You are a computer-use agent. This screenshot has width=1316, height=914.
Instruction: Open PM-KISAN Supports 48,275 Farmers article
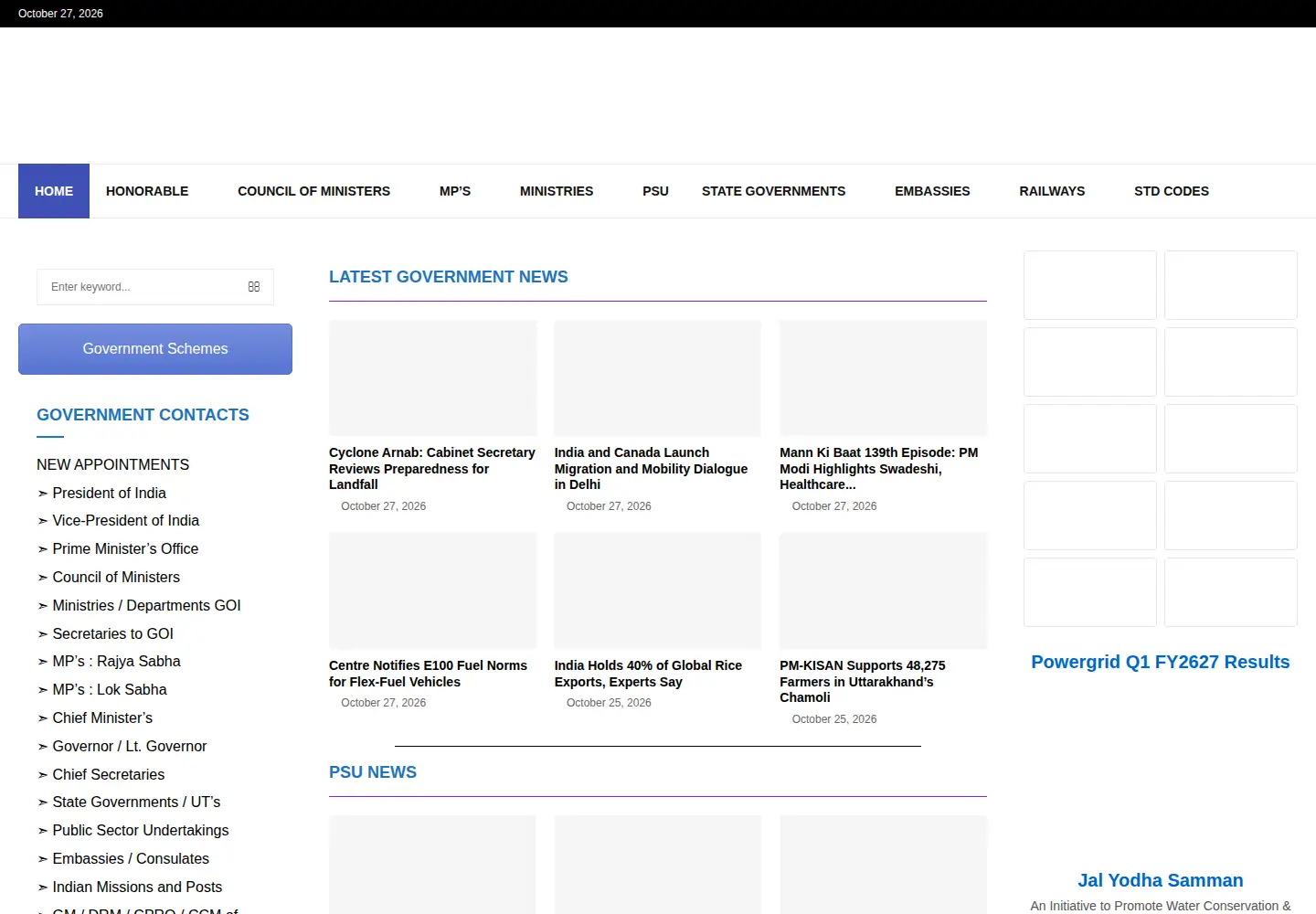click(x=863, y=682)
